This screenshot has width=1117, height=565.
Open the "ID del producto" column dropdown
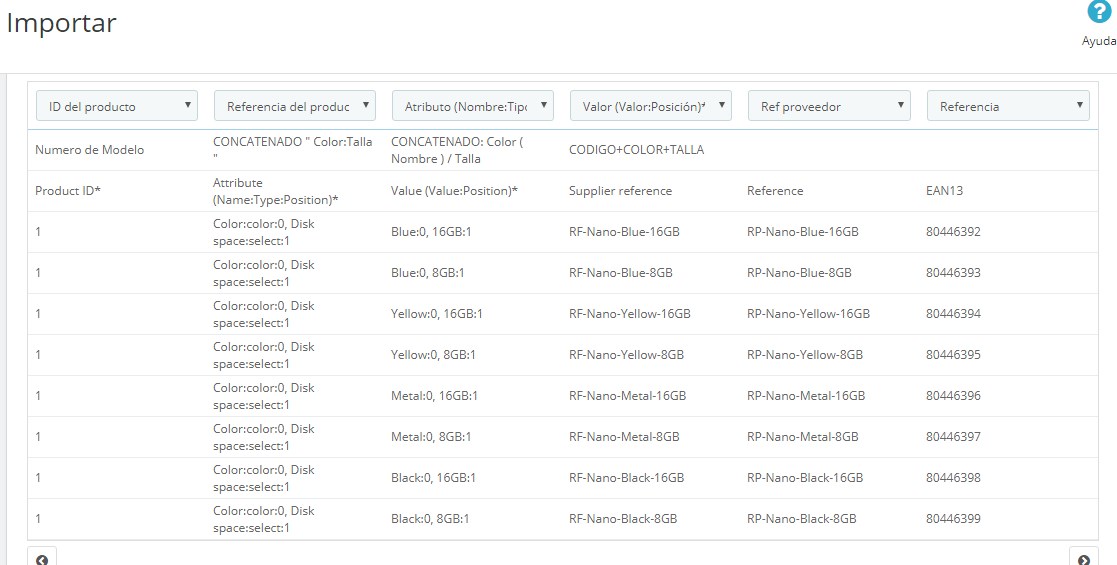pyautogui.click(x=117, y=106)
